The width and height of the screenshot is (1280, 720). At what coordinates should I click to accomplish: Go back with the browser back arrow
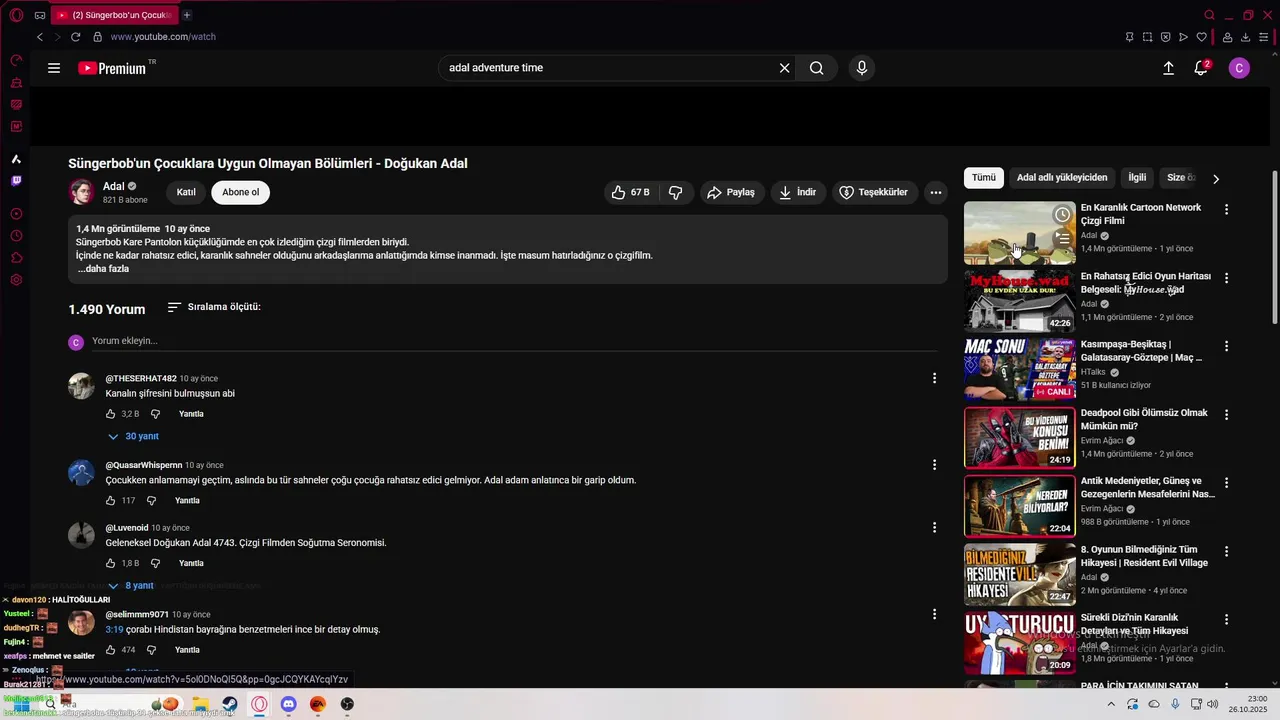40,37
